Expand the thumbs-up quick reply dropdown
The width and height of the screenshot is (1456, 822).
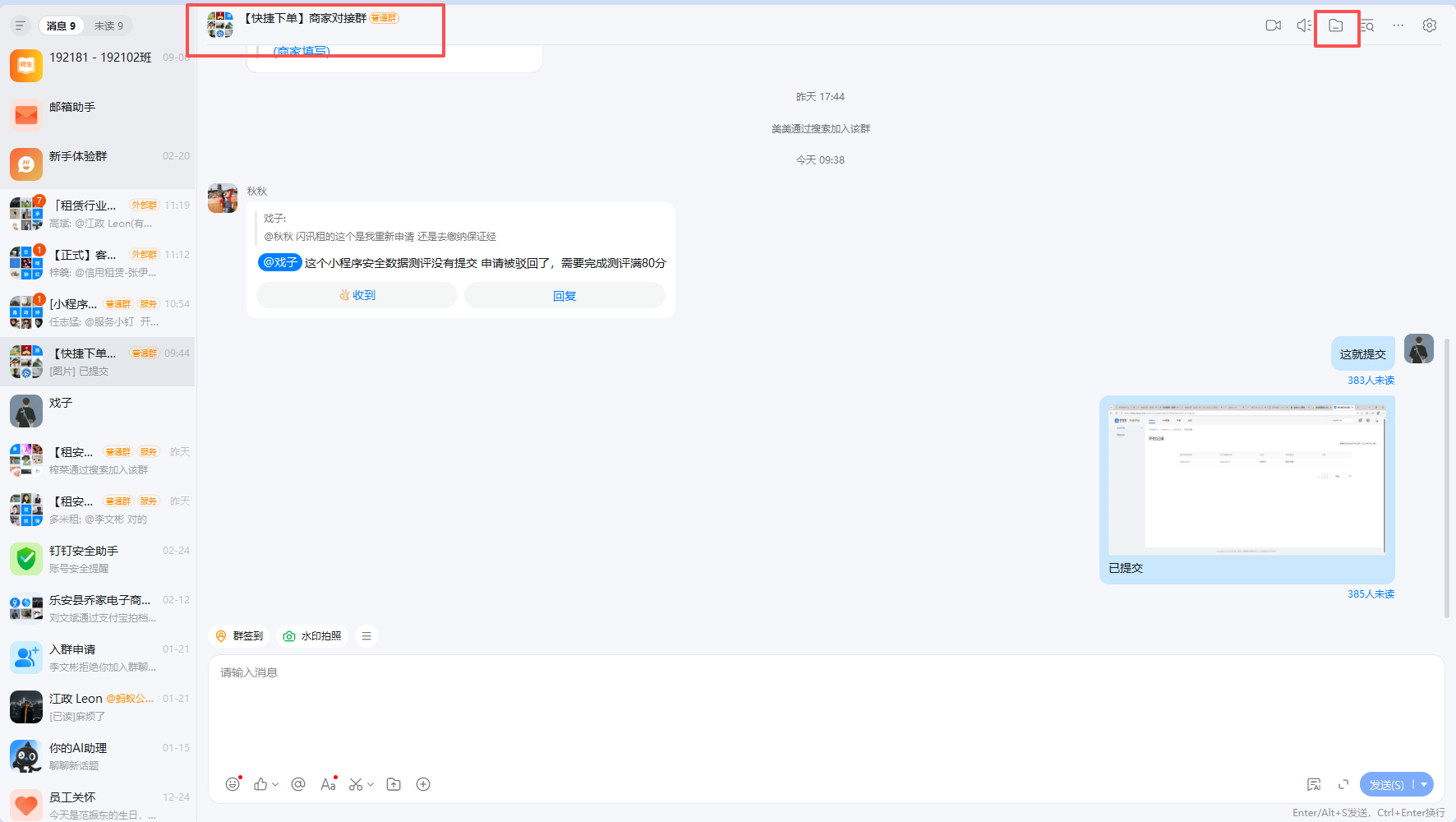pyautogui.click(x=275, y=785)
